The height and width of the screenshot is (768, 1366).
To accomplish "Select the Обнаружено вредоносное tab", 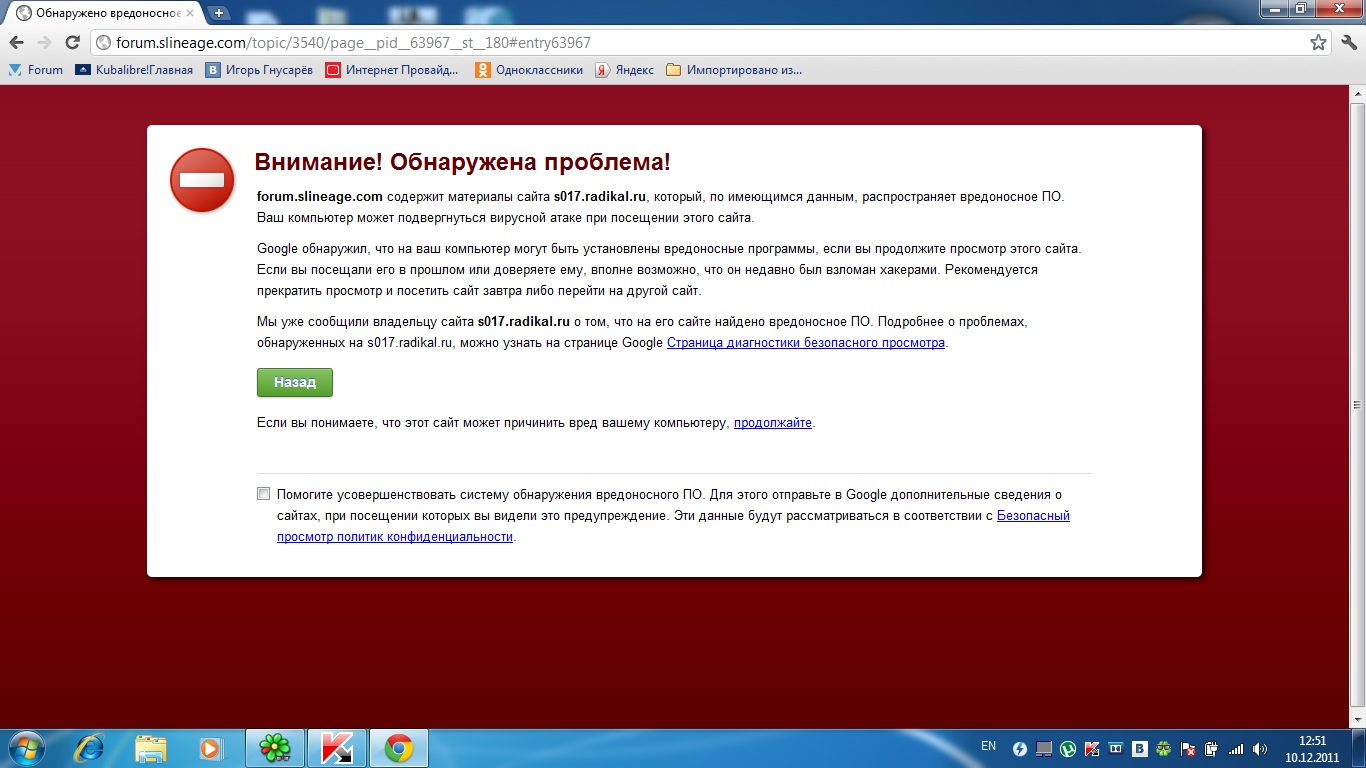I will click(x=105, y=13).
